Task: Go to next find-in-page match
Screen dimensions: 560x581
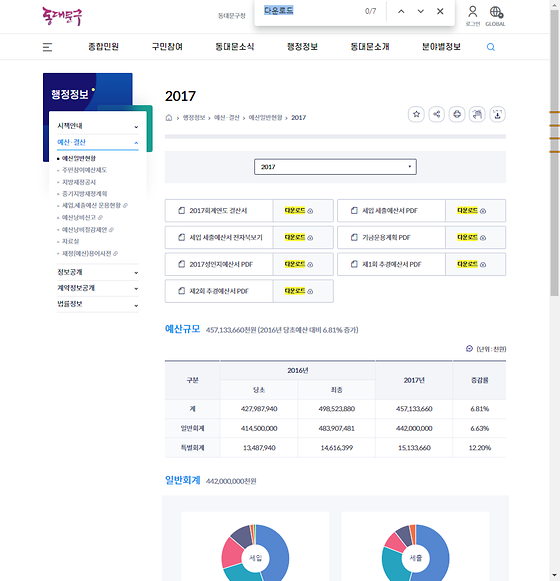Action: (420, 11)
